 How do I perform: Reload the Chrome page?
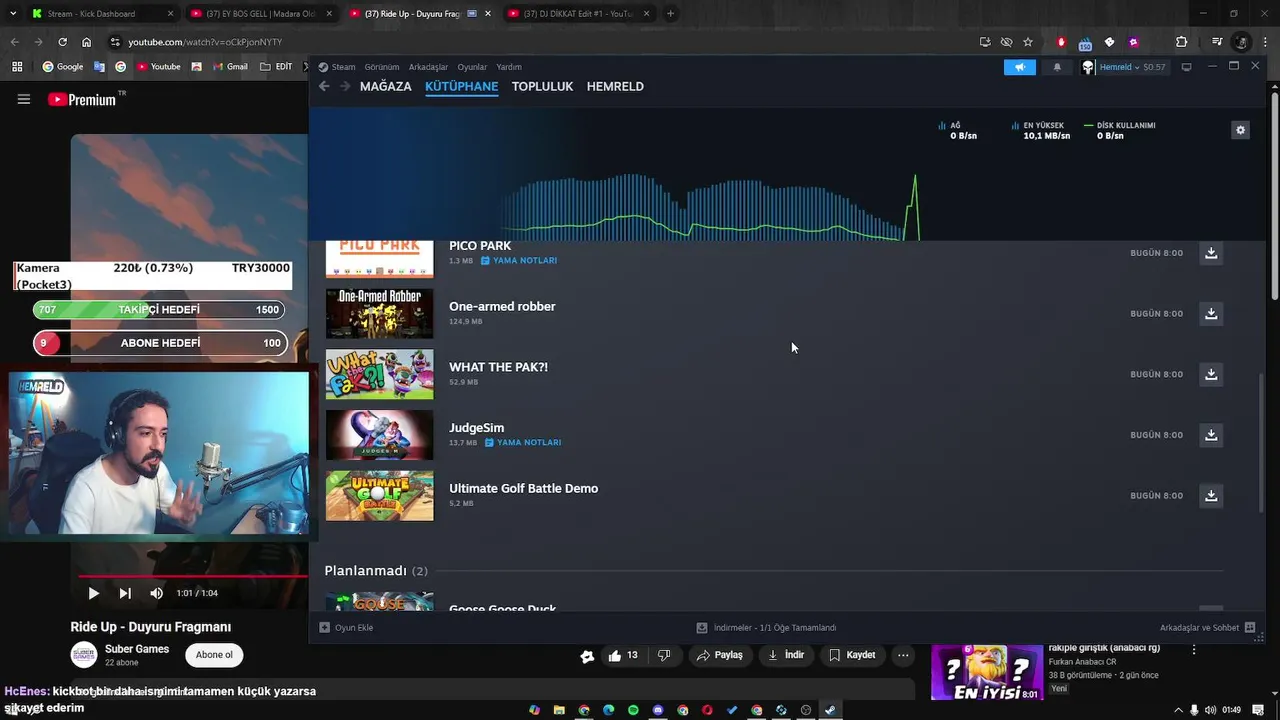(x=62, y=42)
